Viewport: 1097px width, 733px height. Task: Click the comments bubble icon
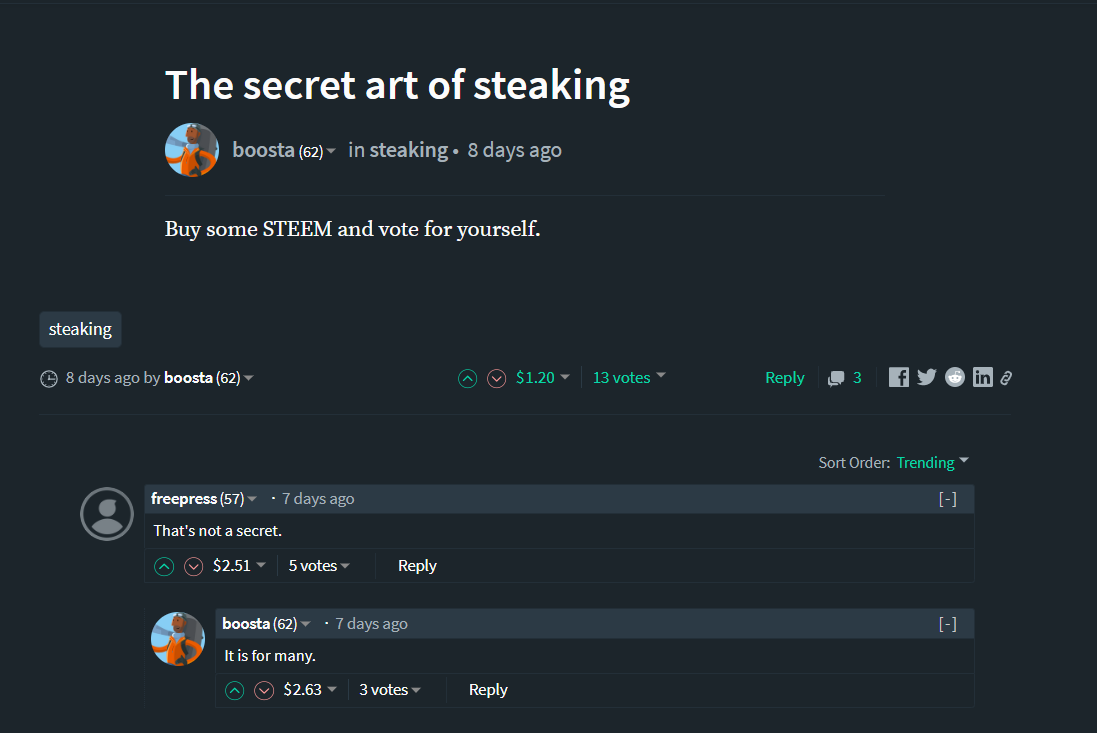tap(836, 378)
